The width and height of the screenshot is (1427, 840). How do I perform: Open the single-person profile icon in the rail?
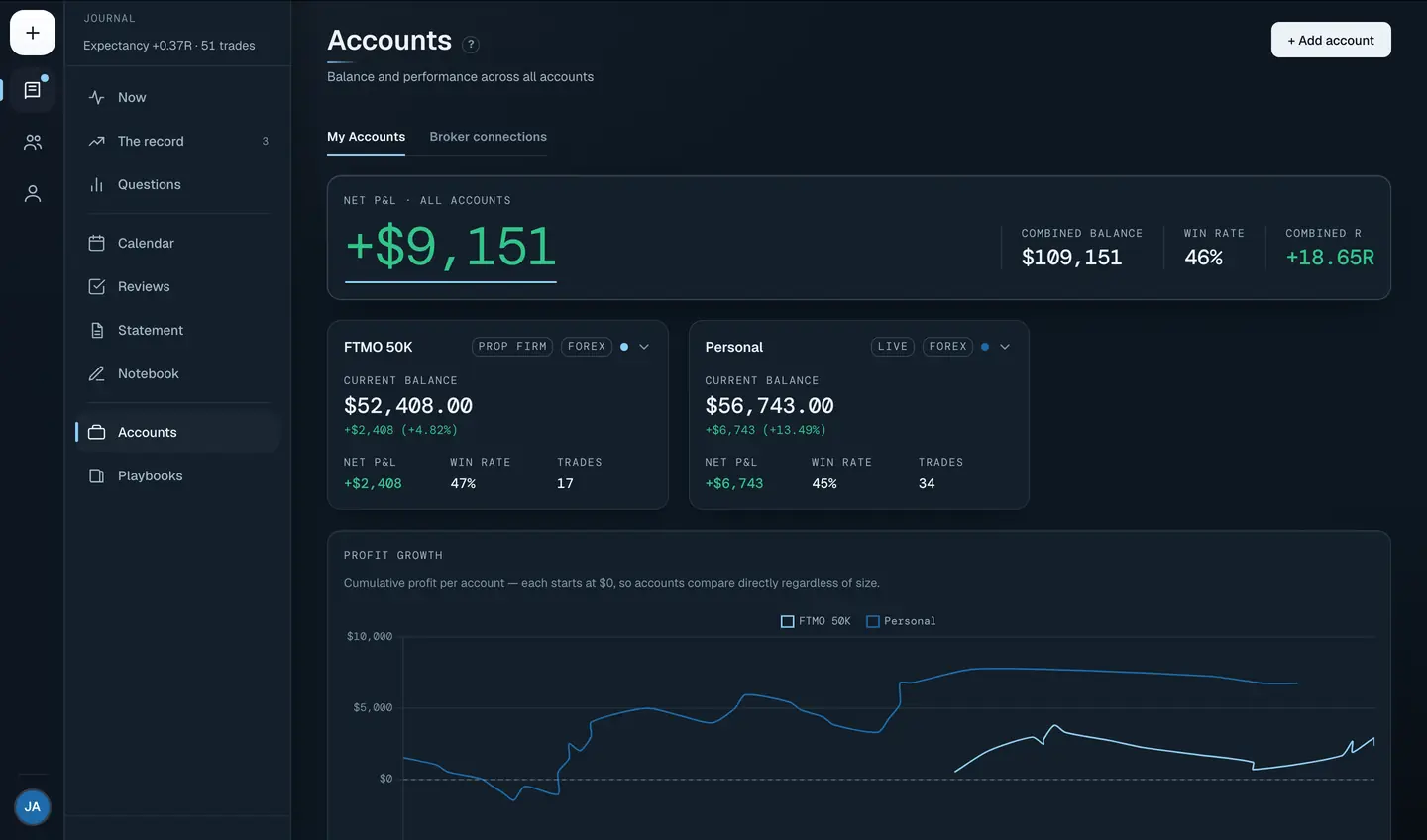33,194
